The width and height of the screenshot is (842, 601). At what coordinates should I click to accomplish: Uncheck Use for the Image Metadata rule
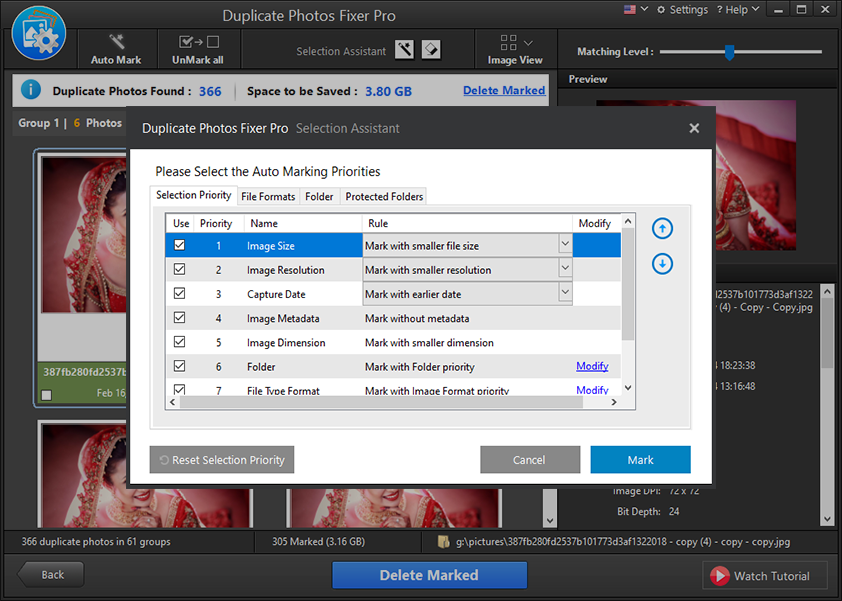coord(179,317)
